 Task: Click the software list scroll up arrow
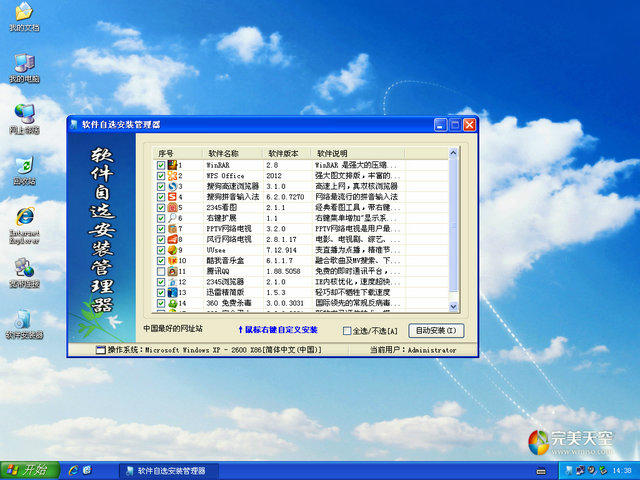tap(453, 153)
